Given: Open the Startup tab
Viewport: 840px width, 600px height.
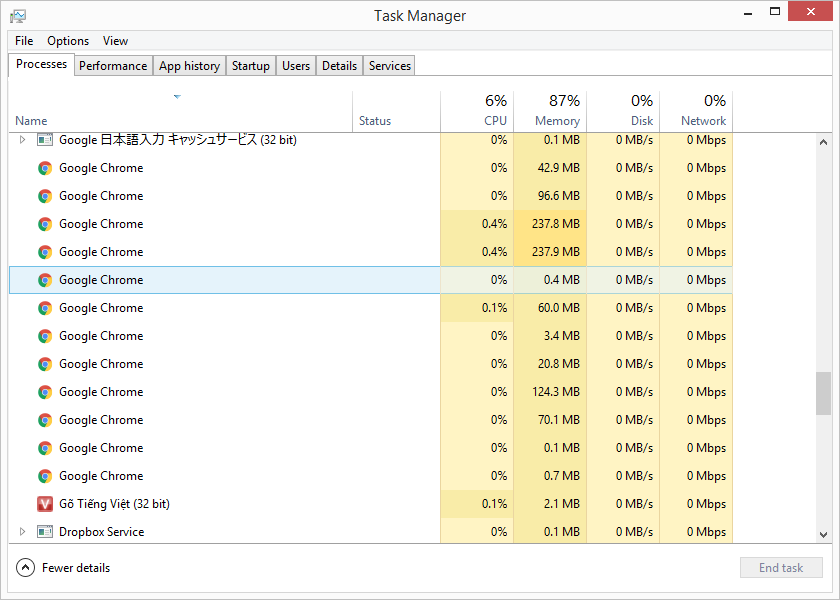Looking at the screenshot, I should click(x=251, y=66).
